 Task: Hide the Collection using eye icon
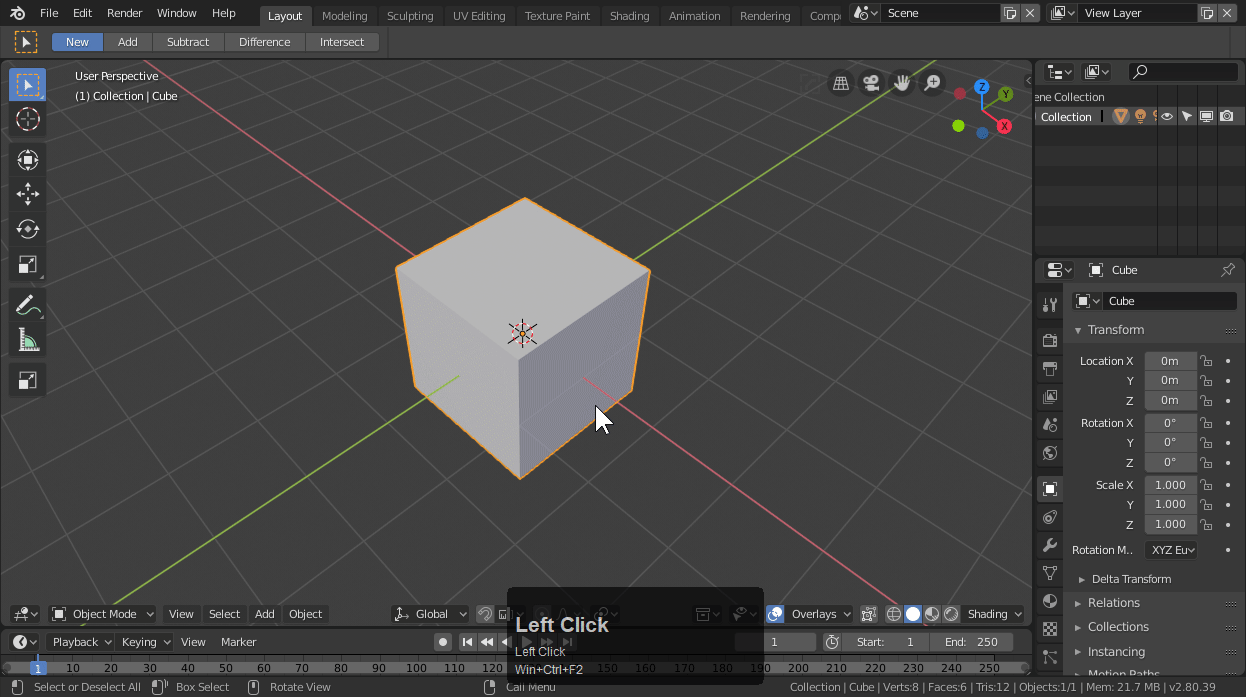1166,117
